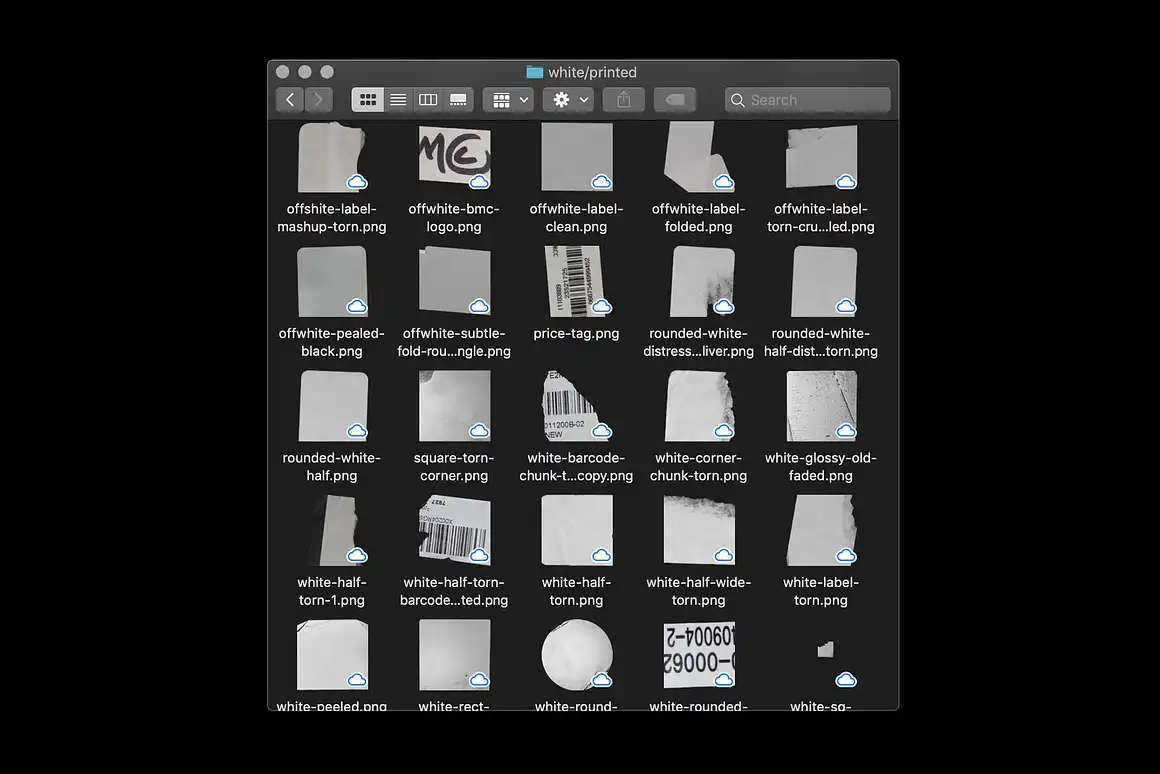Open the tag editing icon
This screenshot has width=1160, height=774.
674,99
